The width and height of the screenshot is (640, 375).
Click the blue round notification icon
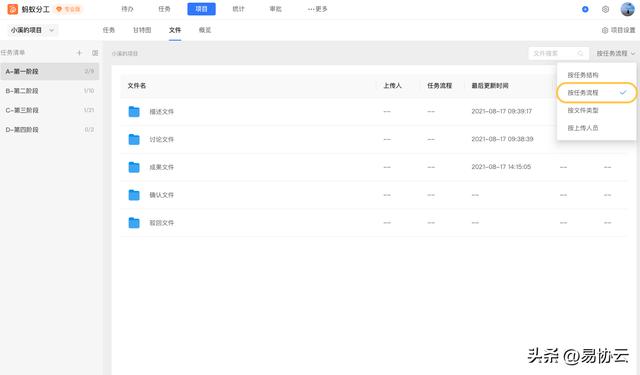pos(585,9)
